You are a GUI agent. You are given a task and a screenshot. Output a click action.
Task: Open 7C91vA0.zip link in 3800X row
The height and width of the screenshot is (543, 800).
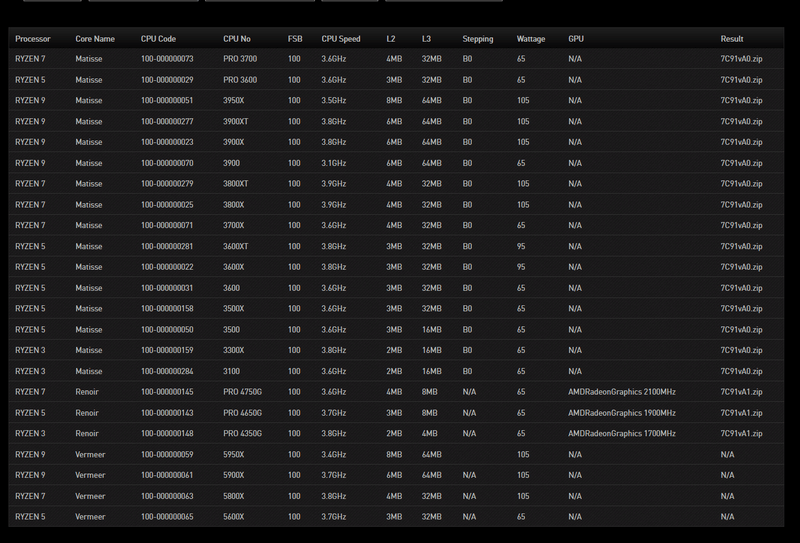coord(741,205)
